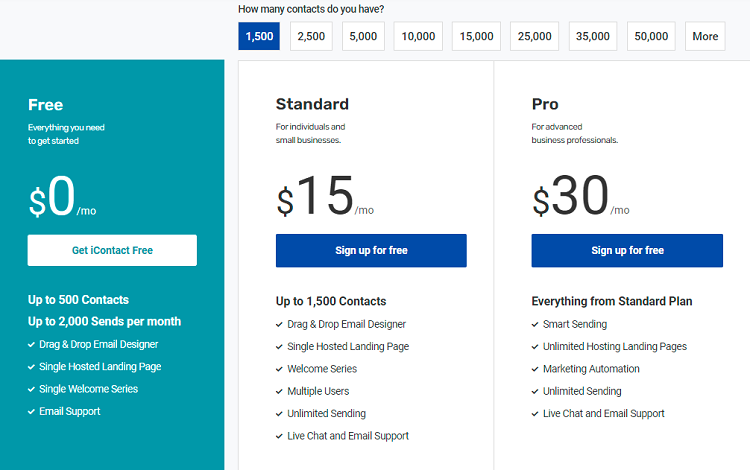Open the More contacts option

(x=705, y=36)
